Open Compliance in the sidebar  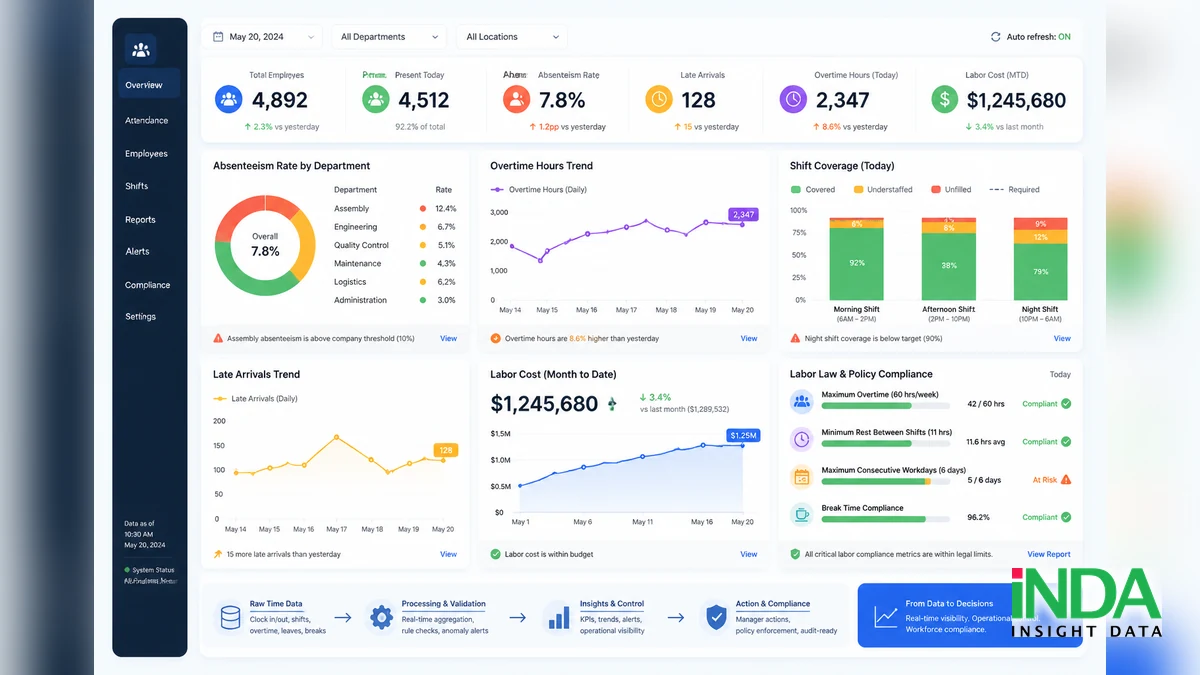[x=148, y=284]
